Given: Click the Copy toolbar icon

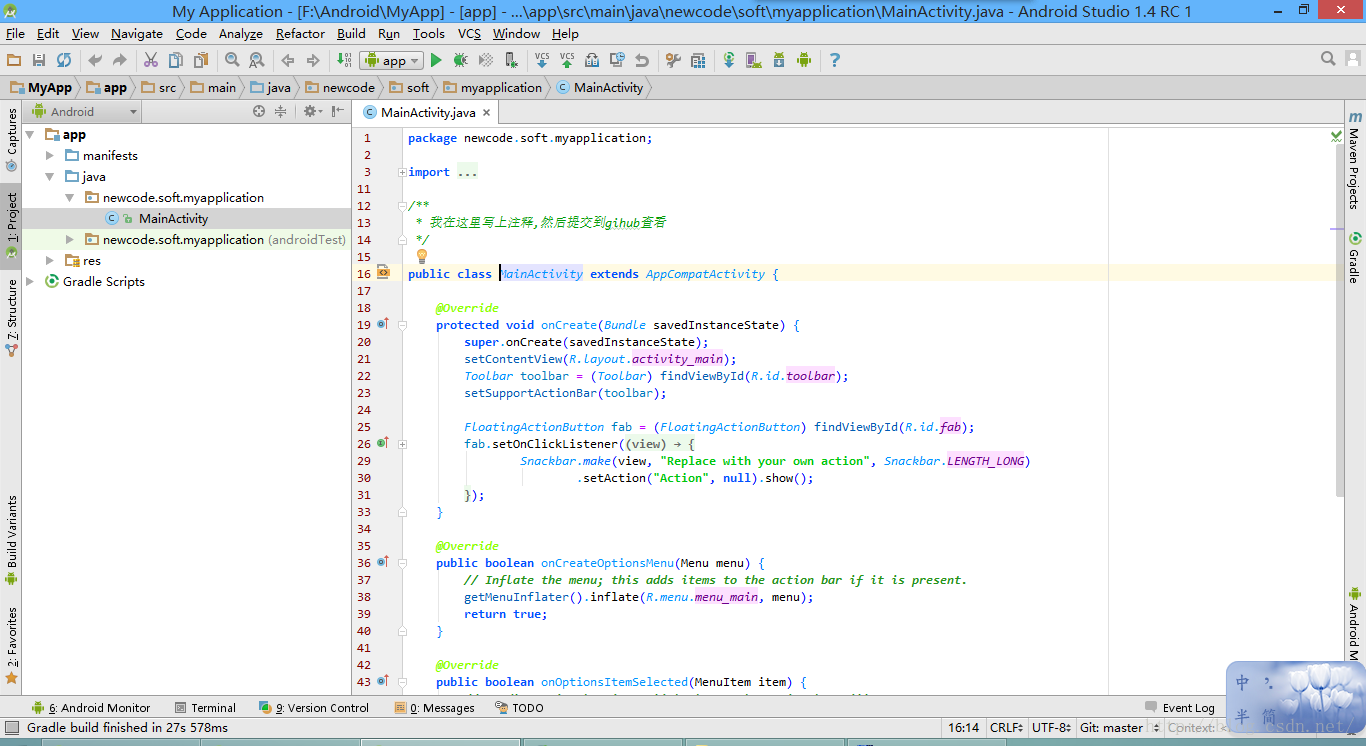Looking at the screenshot, I should (176, 60).
